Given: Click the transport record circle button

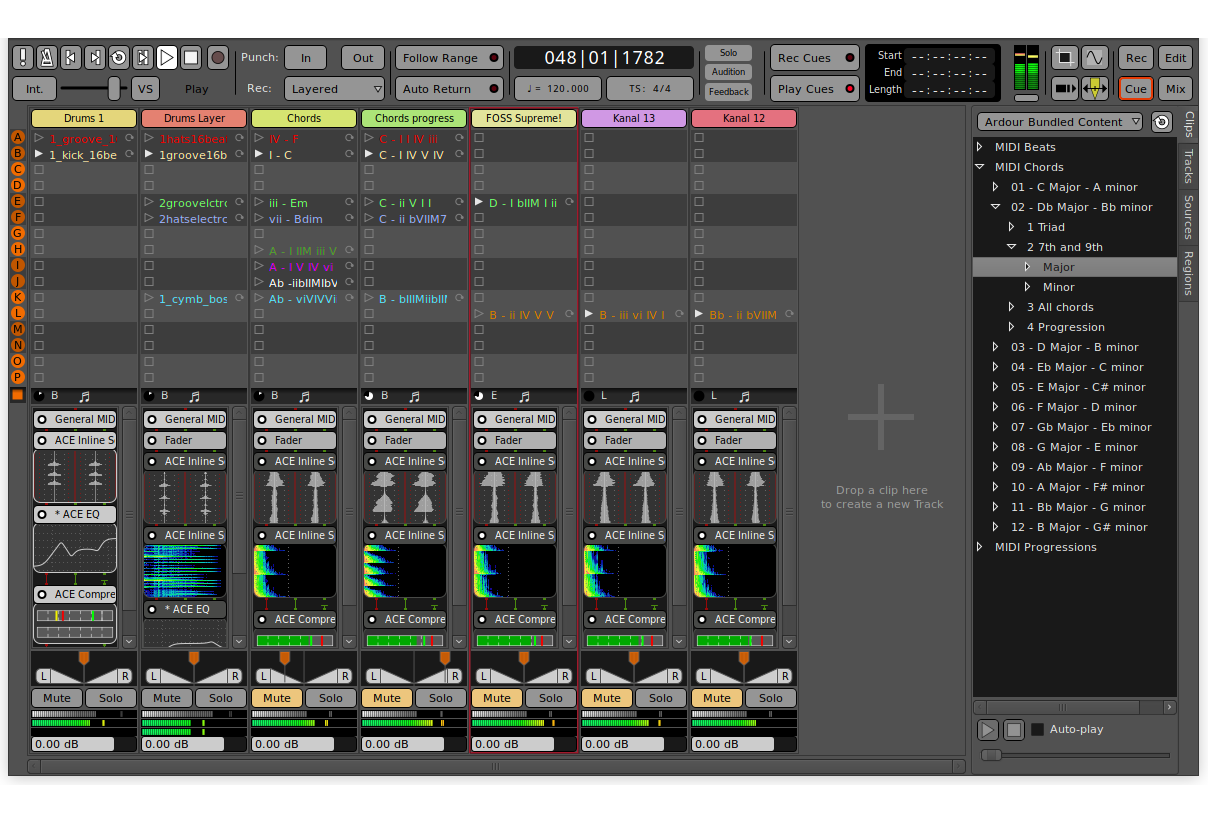Looking at the screenshot, I should click(217, 58).
